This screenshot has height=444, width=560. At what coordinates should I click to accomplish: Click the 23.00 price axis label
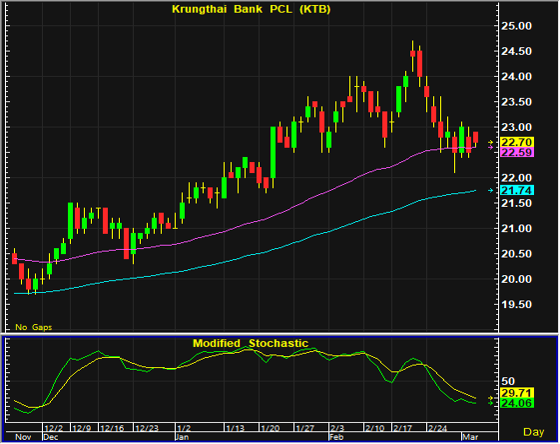pos(516,127)
